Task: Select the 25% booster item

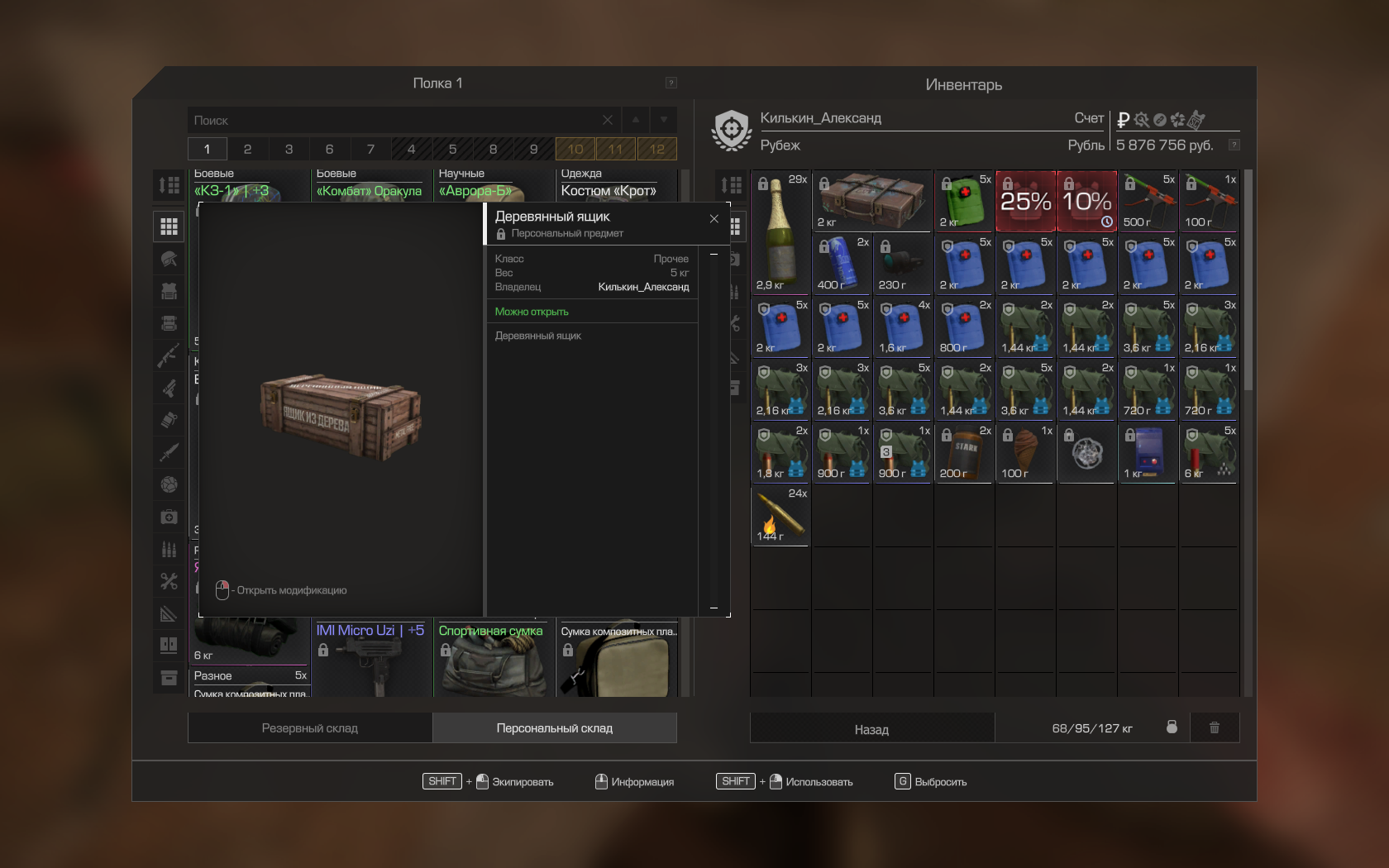Action: (1025, 201)
